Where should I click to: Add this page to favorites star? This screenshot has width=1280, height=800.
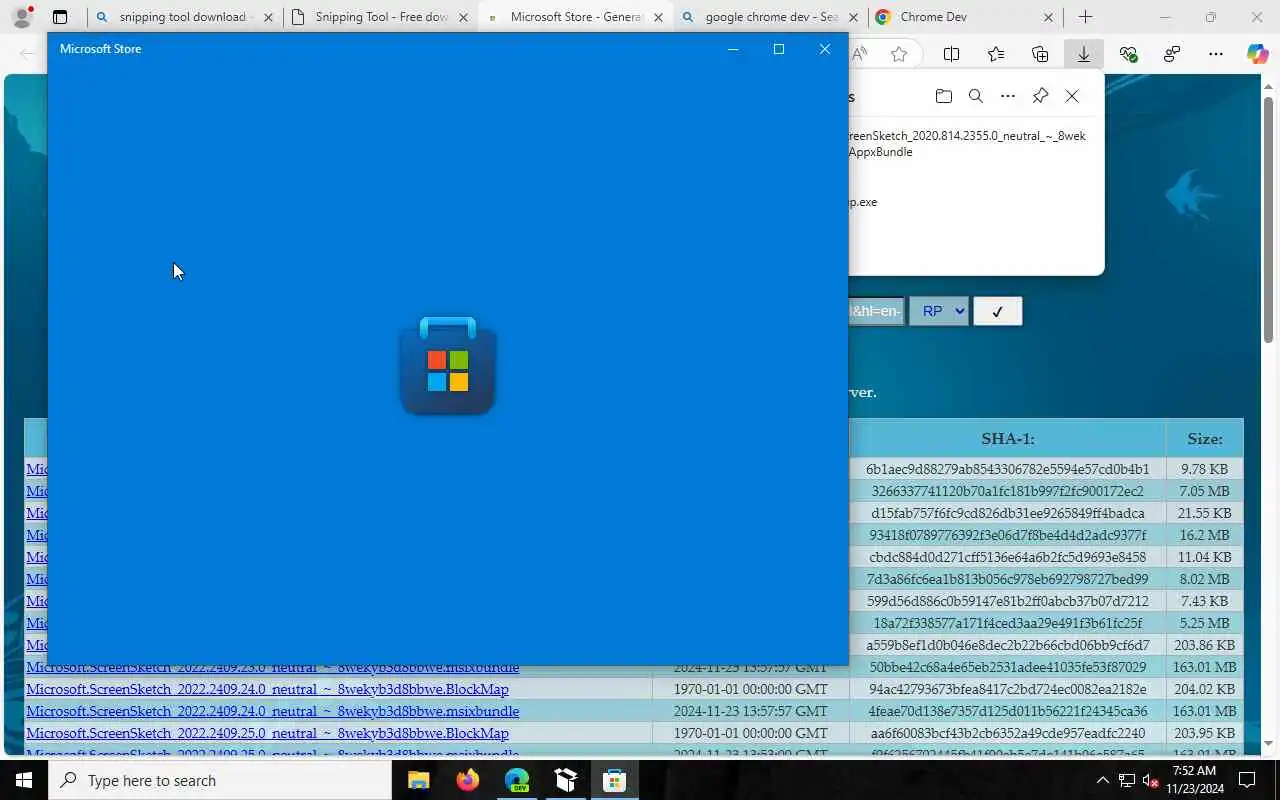pos(899,54)
